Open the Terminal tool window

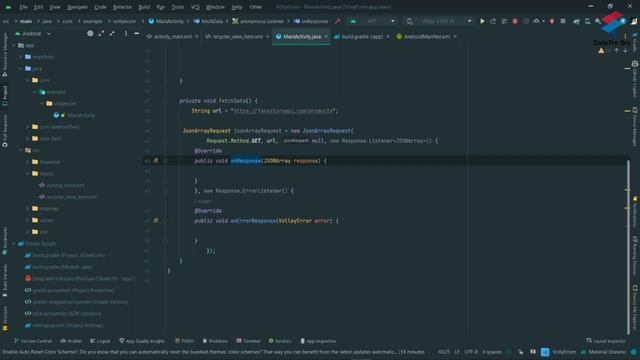point(248,341)
